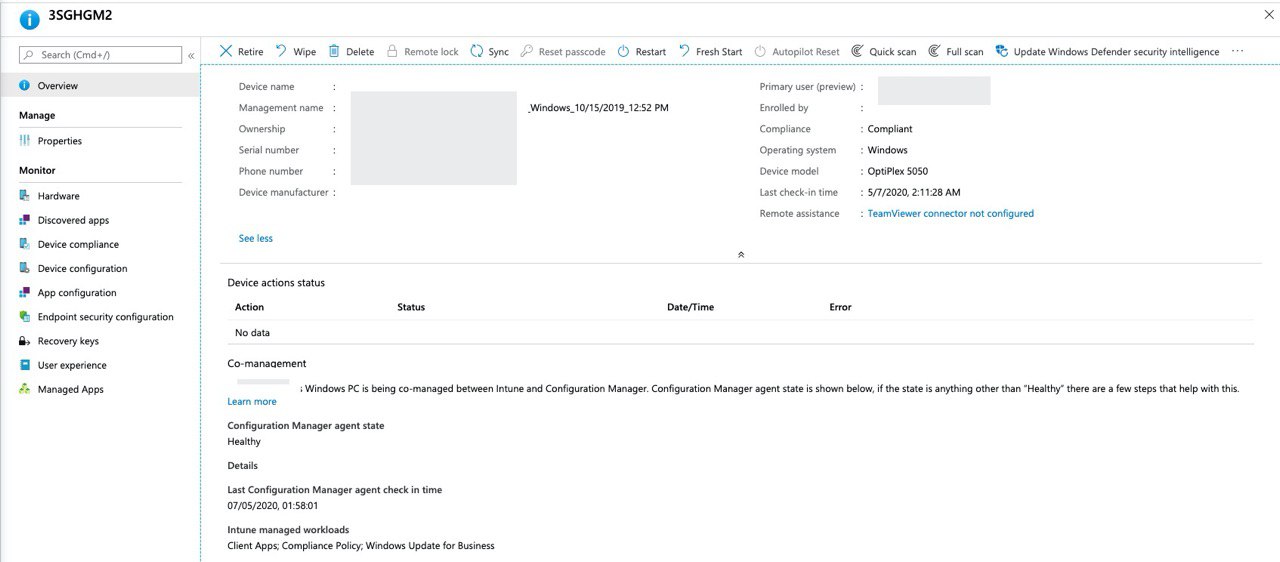The height and width of the screenshot is (562, 1280).
Task: Click the Properties bars icon
Action: [x=25, y=141]
